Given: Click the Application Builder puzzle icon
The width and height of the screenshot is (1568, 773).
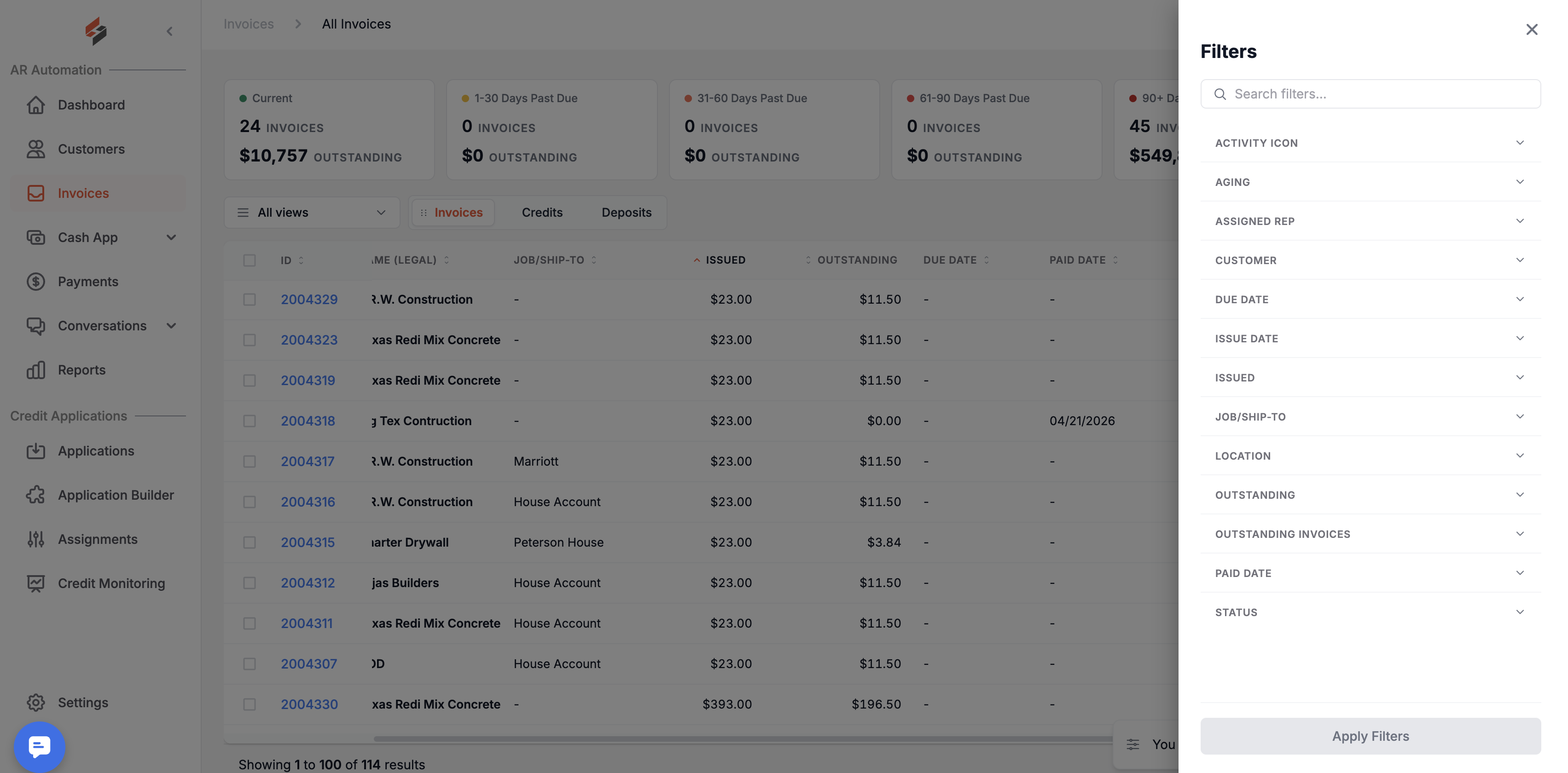Looking at the screenshot, I should 36,495.
